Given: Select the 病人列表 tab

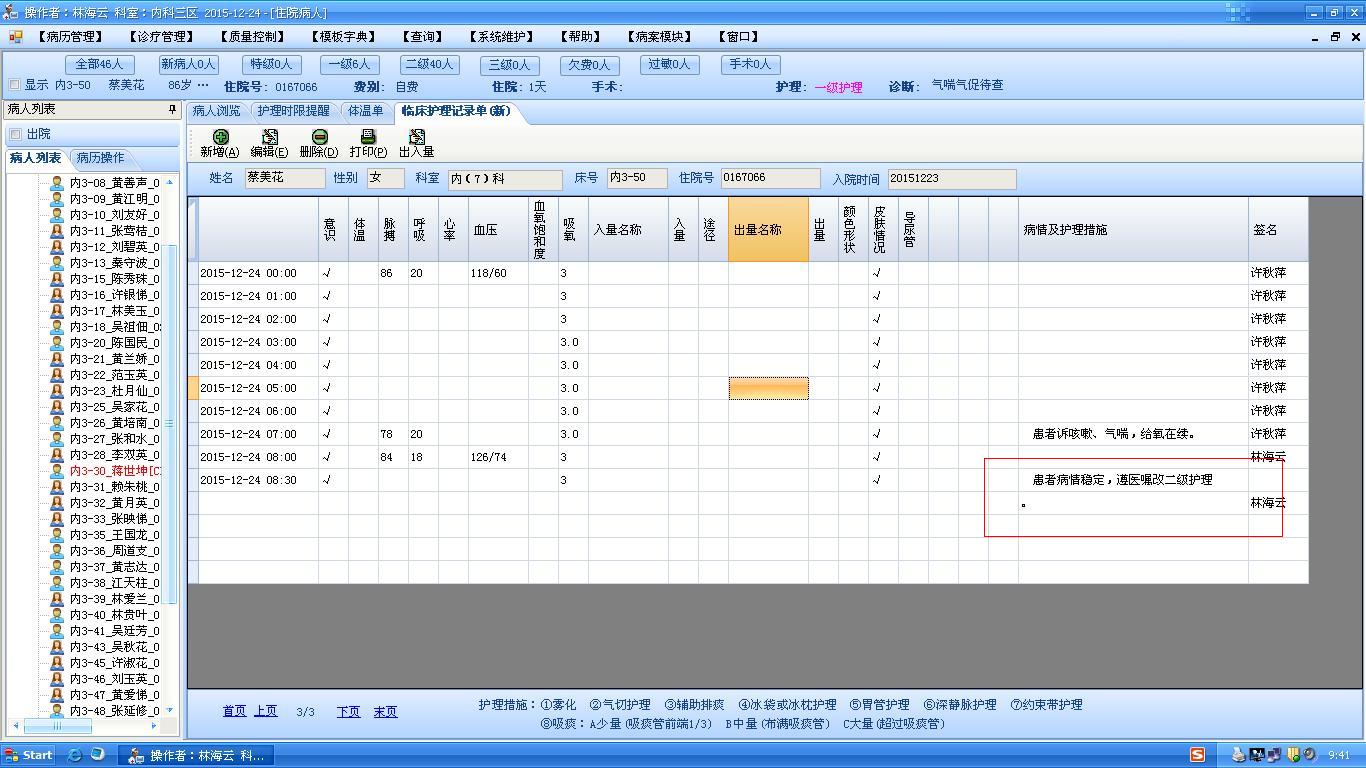Looking at the screenshot, I should coord(35,158).
